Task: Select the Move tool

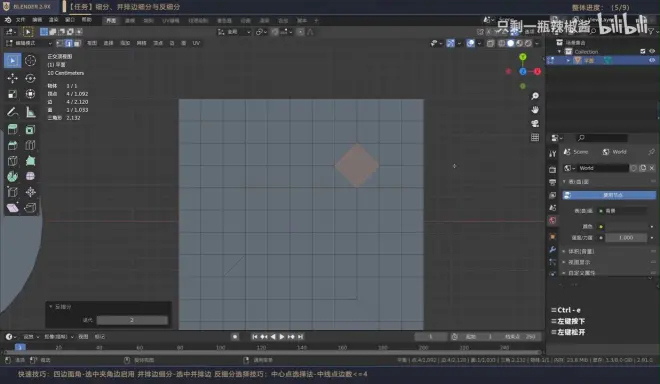Action: [x=13, y=78]
